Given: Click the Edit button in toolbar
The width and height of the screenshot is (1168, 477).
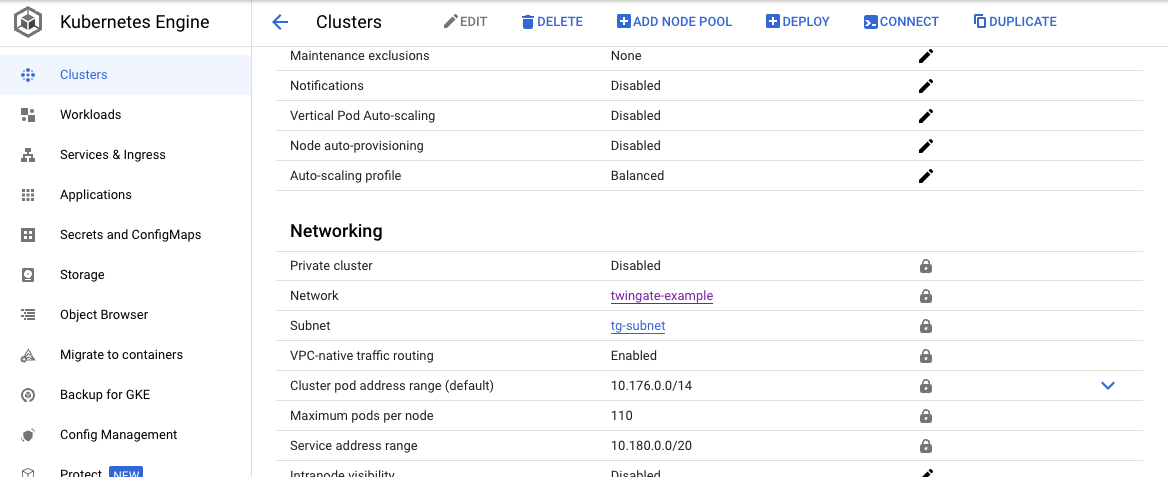Looking at the screenshot, I should tap(466, 22).
